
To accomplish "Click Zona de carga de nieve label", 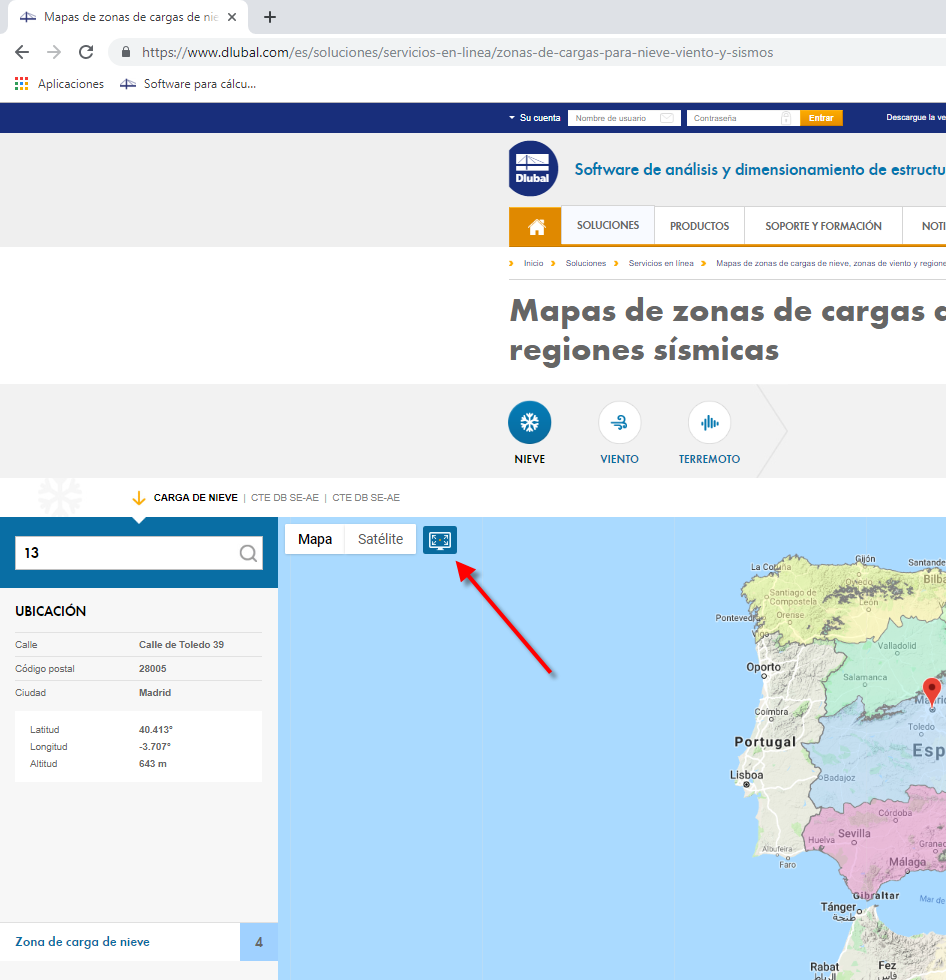I will (x=82, y=942).
